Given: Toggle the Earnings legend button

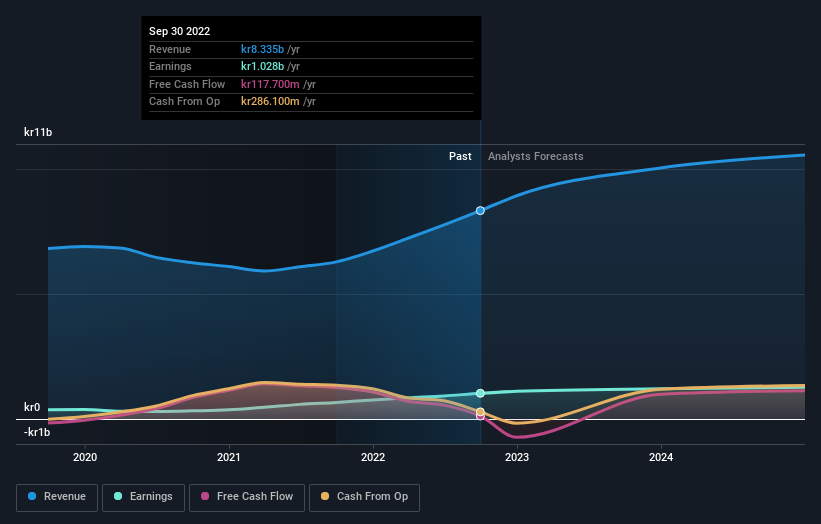Looking at the screenshot, I should [x=143, y=497].
